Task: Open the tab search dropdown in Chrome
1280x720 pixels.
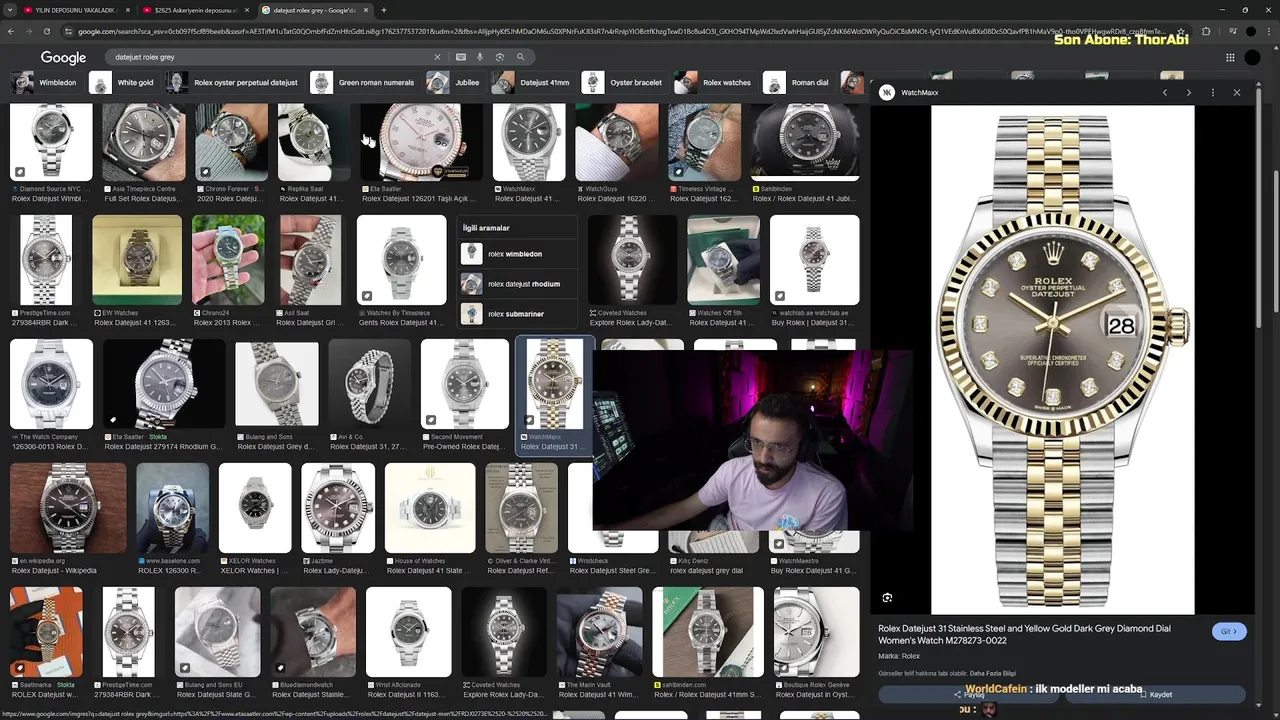Action: tap(11, 10)
